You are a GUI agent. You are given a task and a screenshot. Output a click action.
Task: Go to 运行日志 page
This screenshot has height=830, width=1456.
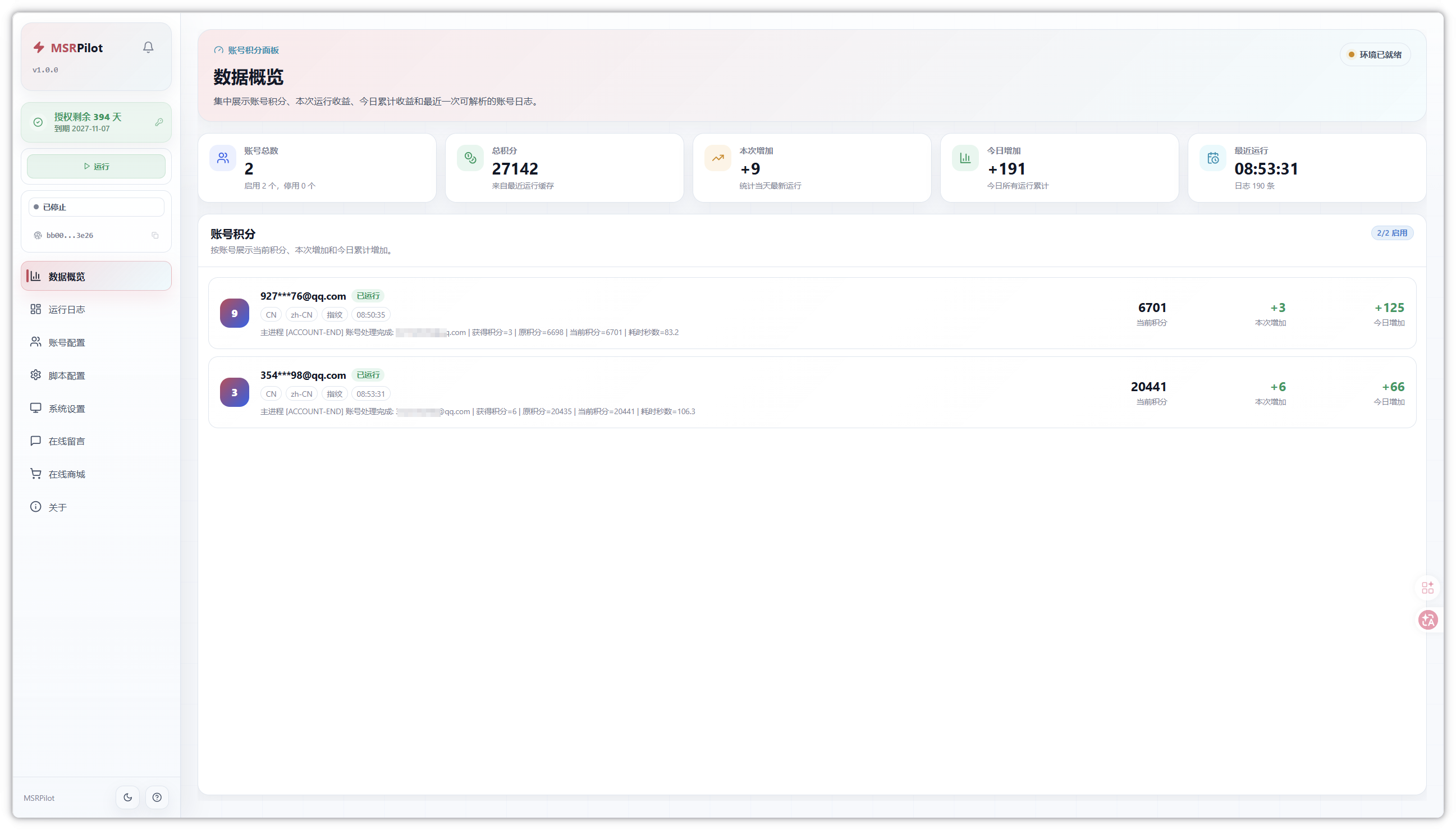97,309
